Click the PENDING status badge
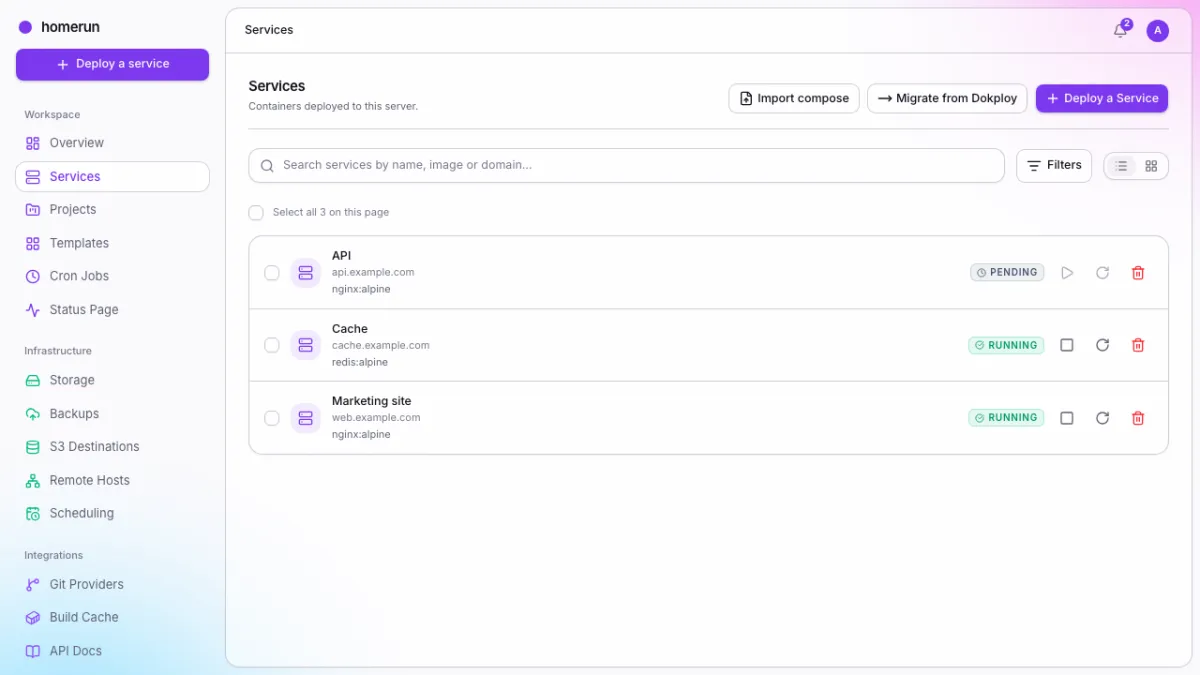This screenshot has width=1200, height=675. [1007, 272]
